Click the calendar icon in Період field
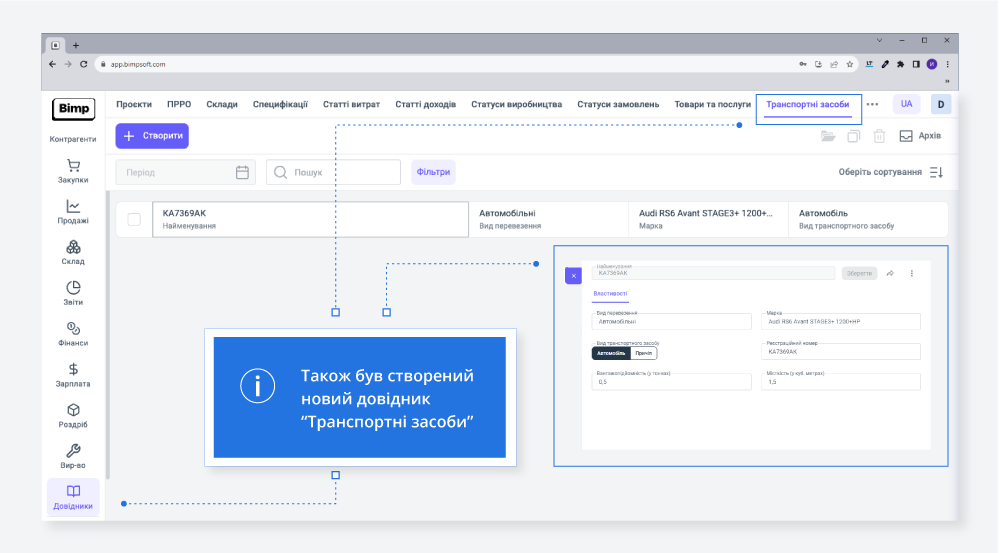Screen dimensions: 1000x553 click(242, 172)
